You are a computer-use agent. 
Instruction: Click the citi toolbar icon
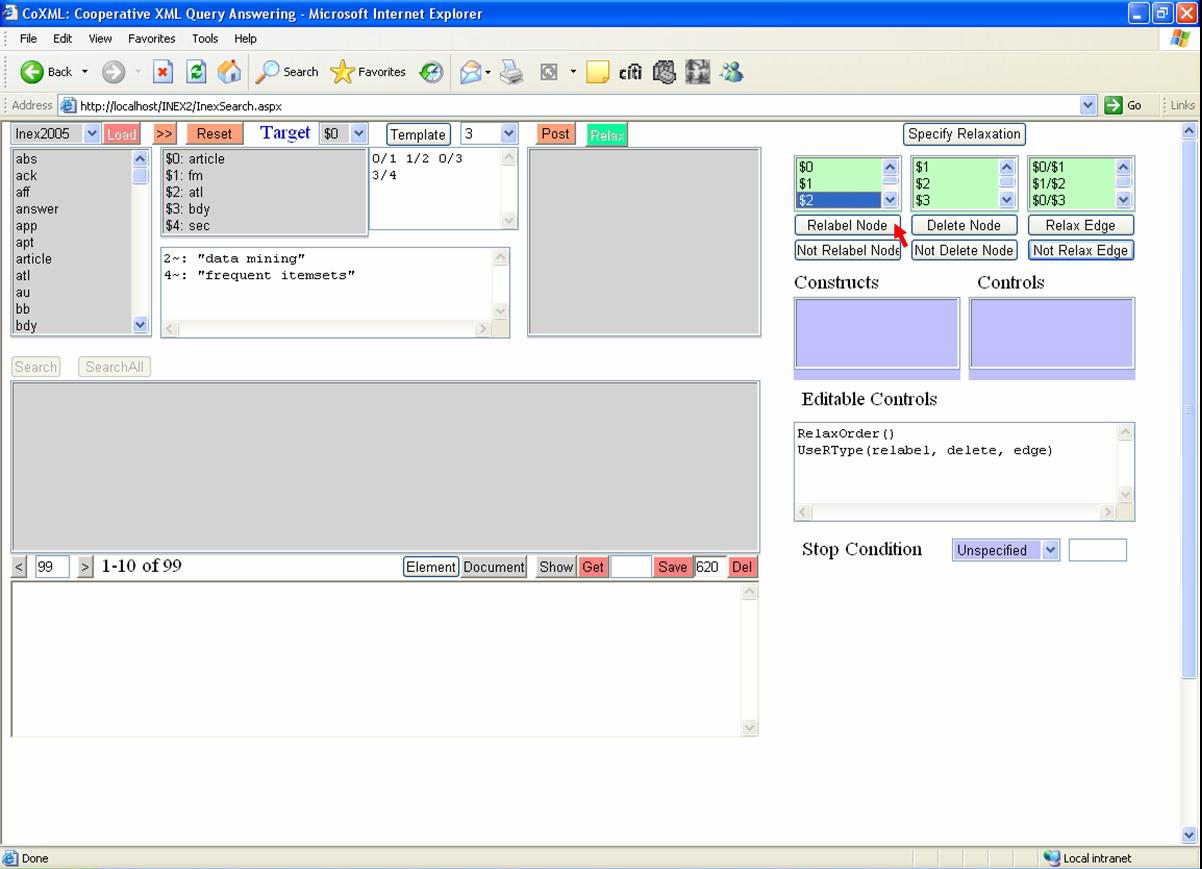[x=630, y=72]
